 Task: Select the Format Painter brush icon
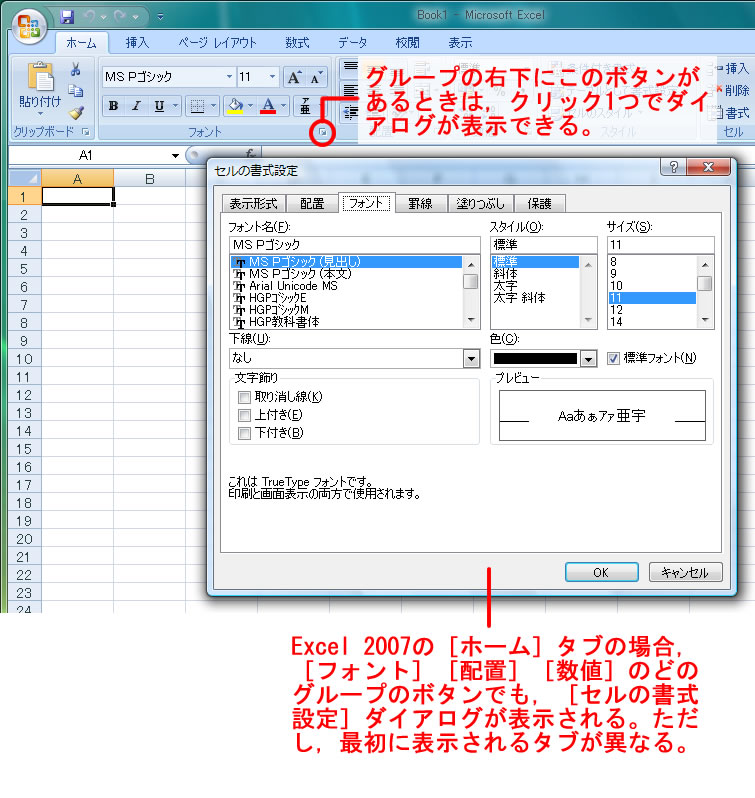coord(76,112)
